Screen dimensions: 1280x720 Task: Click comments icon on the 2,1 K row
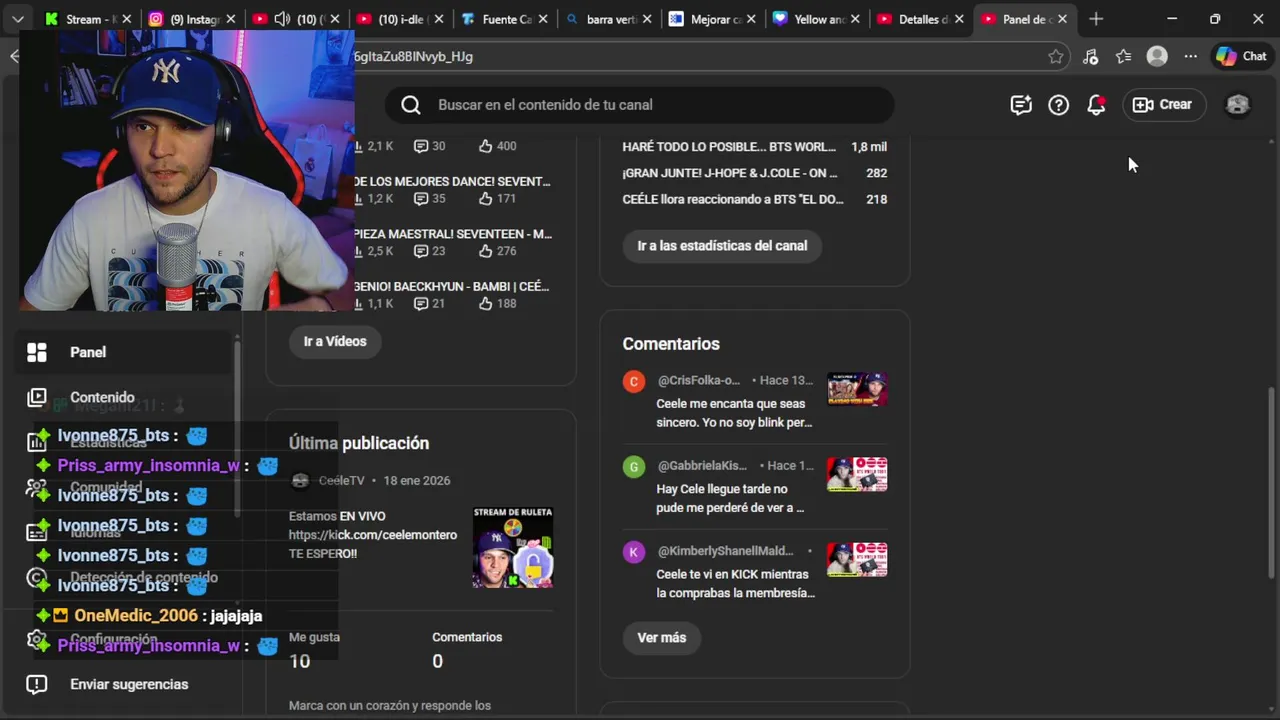click(421, 146)
